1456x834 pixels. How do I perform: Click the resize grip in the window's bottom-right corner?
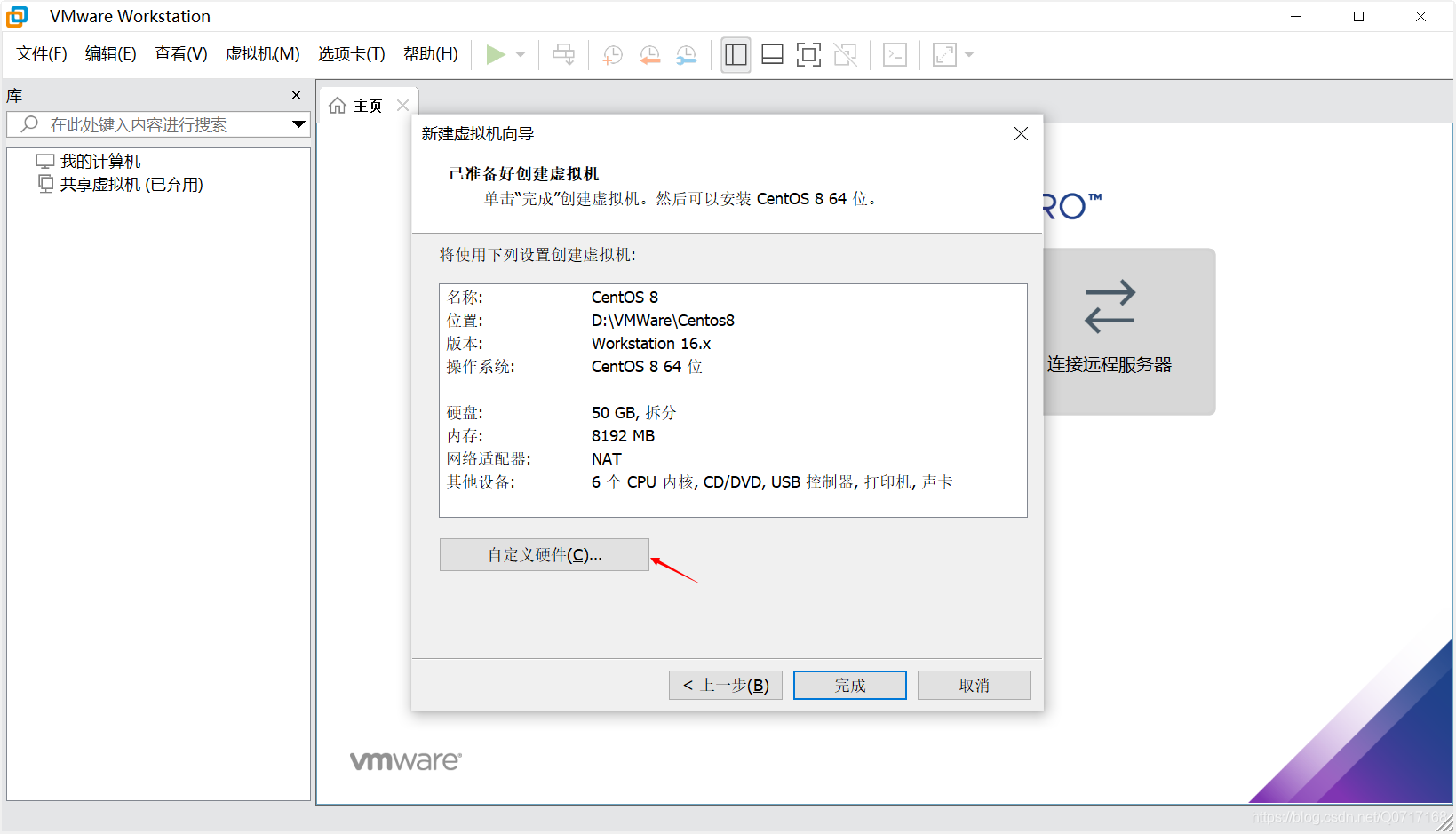(x=1445, y=823)
